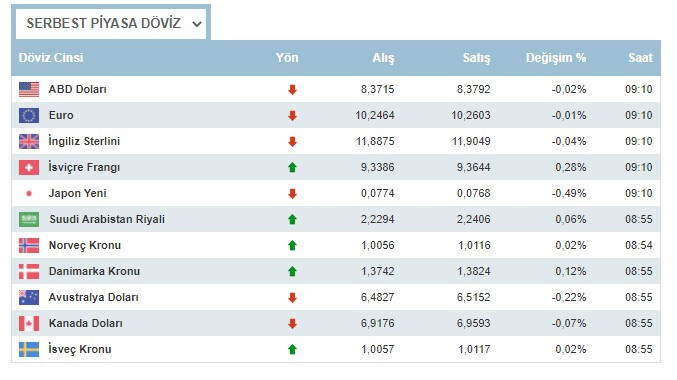Click the United States flag icon
The width and height of the screenshot is (677, 380).
click(x=29, y=90)
